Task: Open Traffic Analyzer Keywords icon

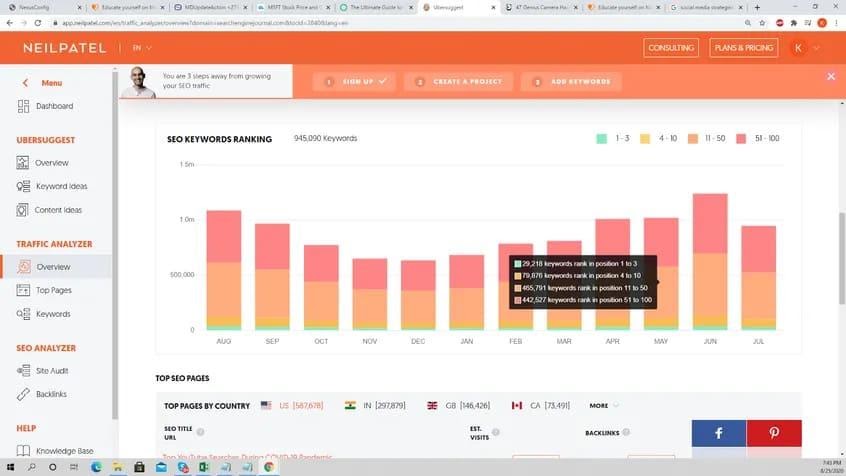Action: pyautogui.click(x=23, y=314)
